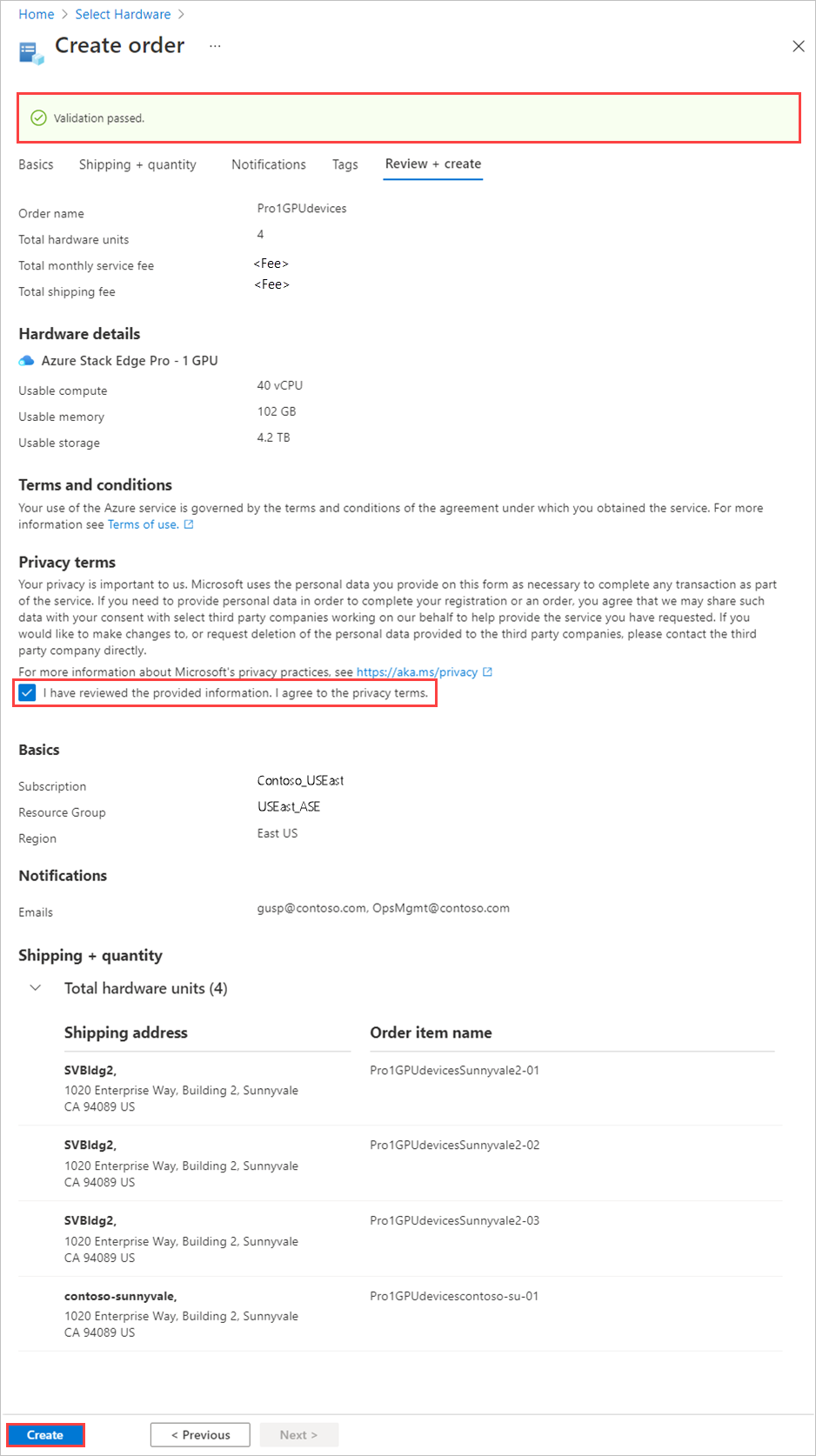This screenshot has height=1456, width=816.
Task: Uncheck the privacy terms agreement checkbox
Action: pyautogui.click(x=27, y=692)
